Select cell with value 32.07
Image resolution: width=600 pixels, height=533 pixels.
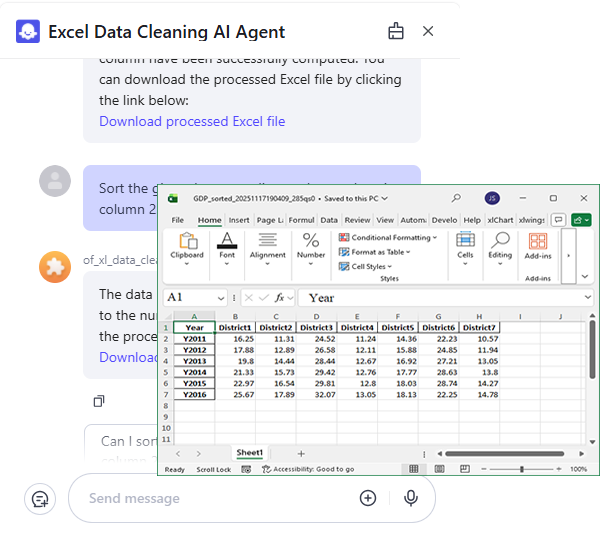[x=316, y=394]
